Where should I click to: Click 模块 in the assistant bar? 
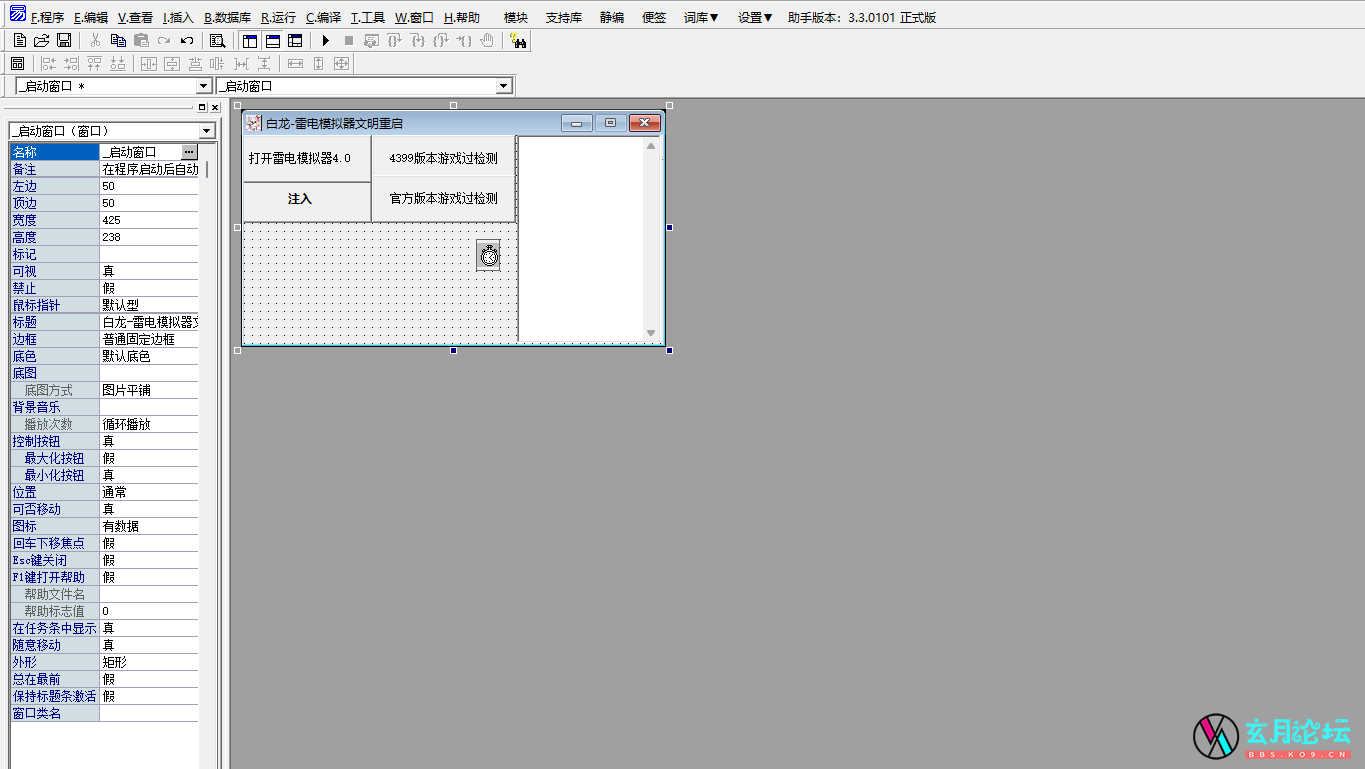click(516, 17)
